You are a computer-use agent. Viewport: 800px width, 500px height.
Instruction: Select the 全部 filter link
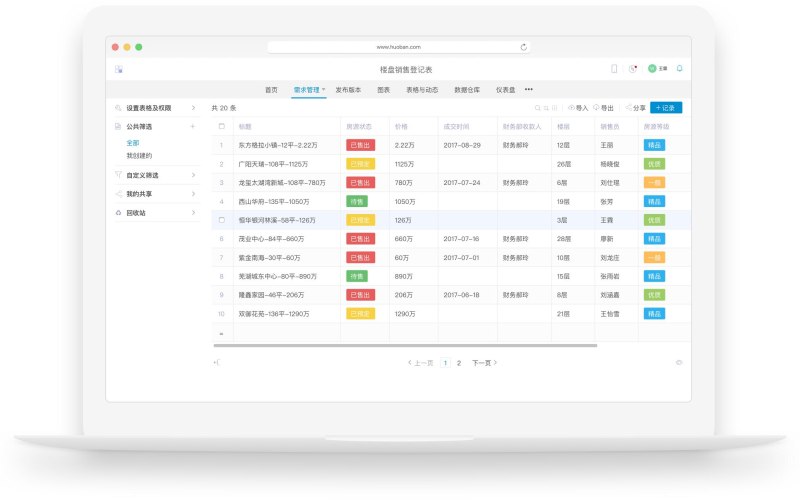pos(133,143)
